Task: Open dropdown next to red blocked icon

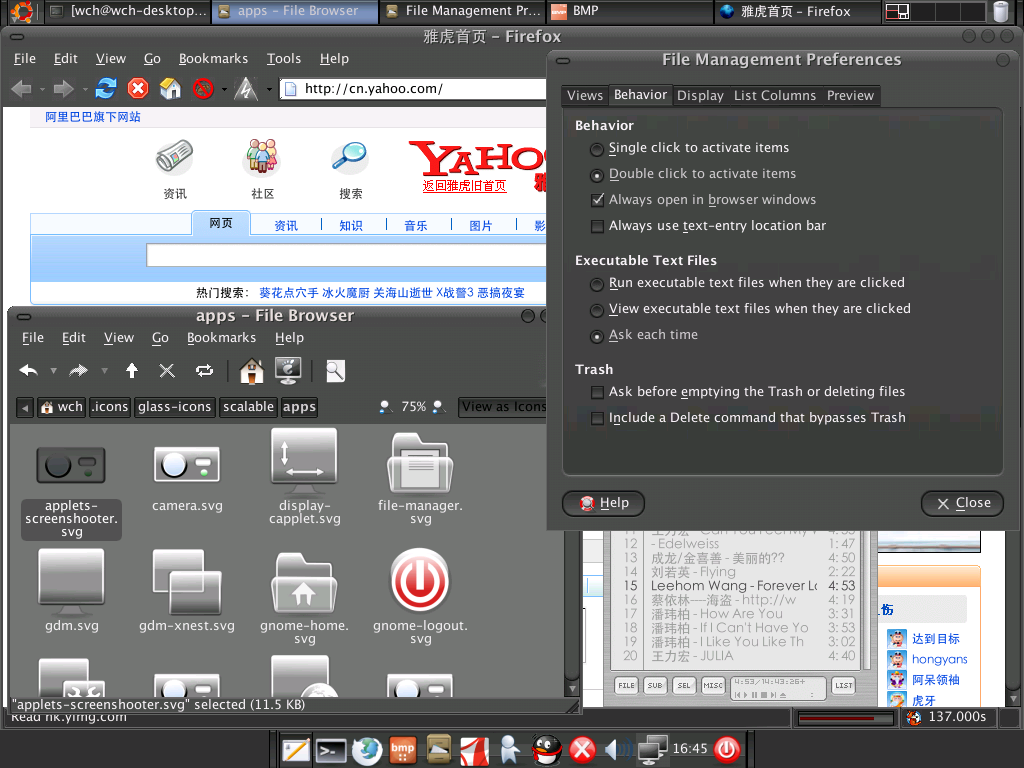Action: pos(224,89)
